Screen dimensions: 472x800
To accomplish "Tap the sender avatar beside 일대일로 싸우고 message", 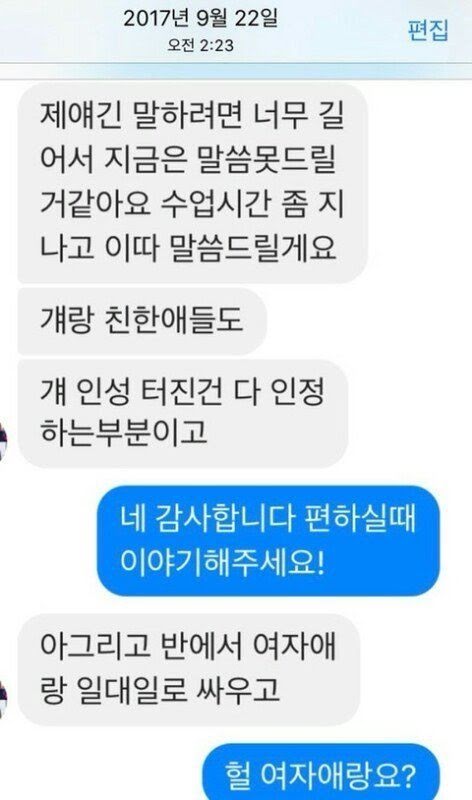I will tap(3, 699).
